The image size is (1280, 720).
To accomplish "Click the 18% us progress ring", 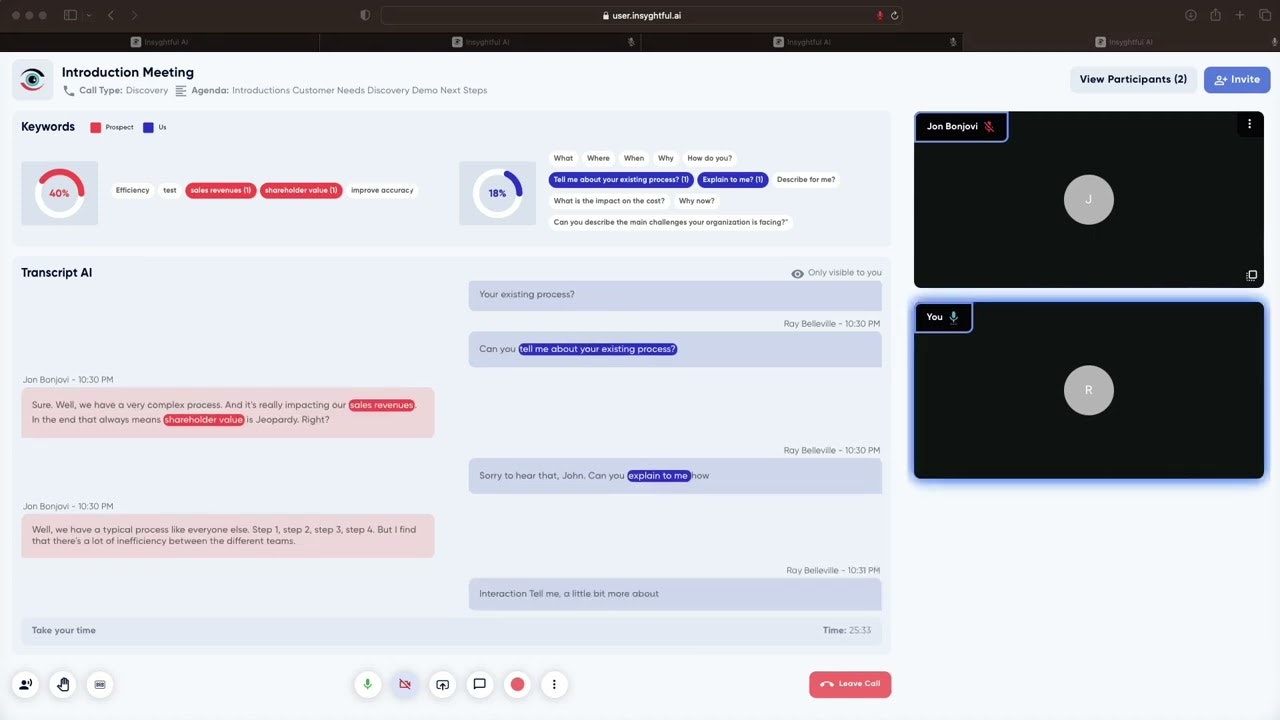I will tap(497, 193).
